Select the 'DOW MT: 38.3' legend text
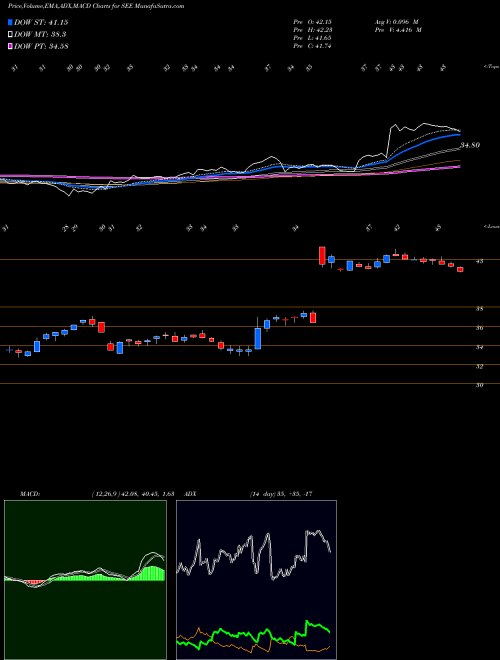Viewport: 500px width, 660px height. pyautogui.click(x=40, y=35)
